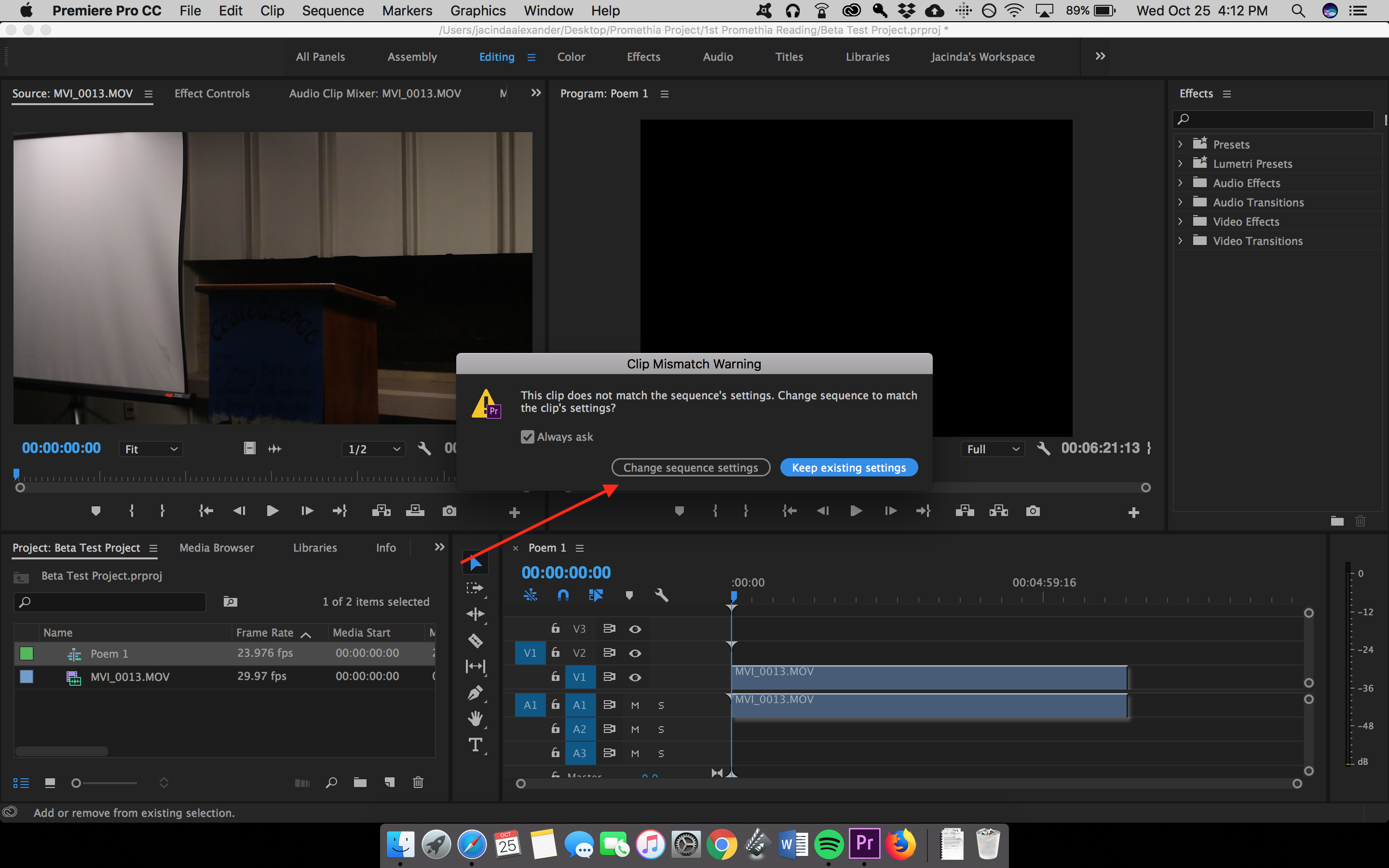Toggle V2 track output eye
Image resolution: width=1389 pixels, height=868 pixels.
click(x=635, y=653)
